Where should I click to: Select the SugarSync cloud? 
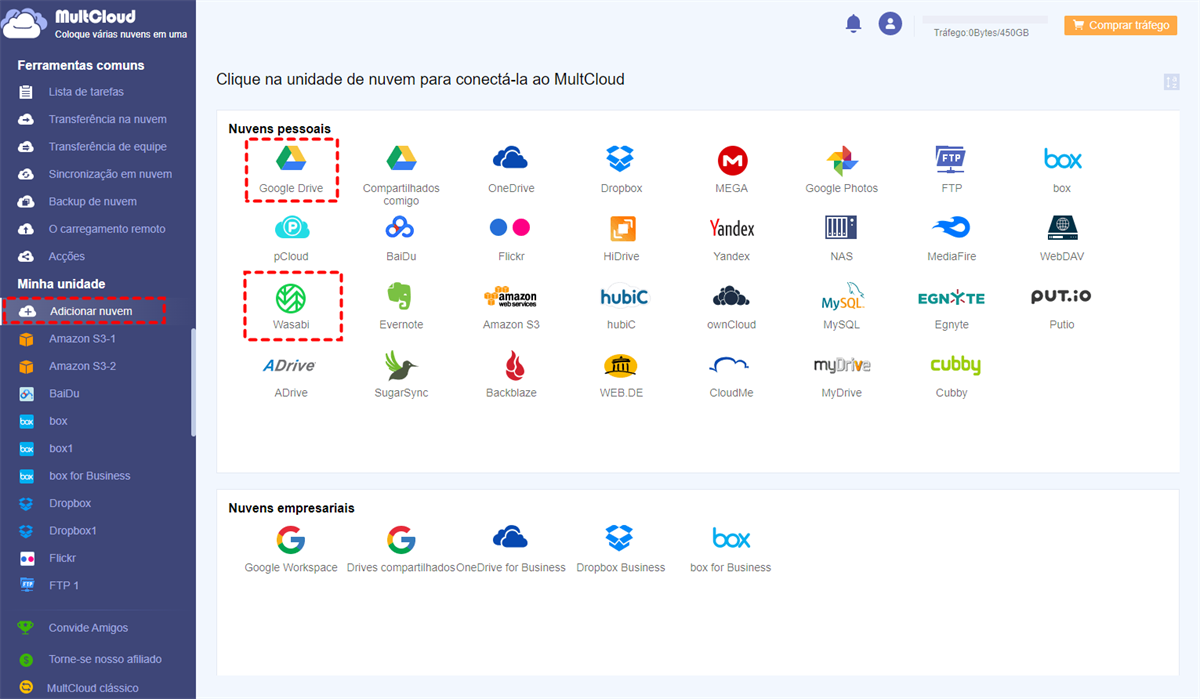[401, 374]
